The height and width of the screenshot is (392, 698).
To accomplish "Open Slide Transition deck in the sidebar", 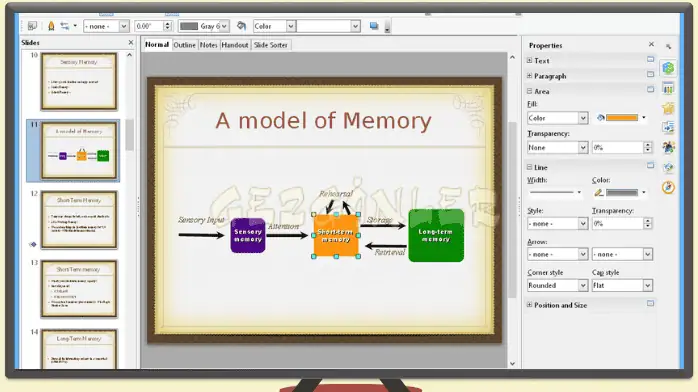I will click(x=668, y=128).
